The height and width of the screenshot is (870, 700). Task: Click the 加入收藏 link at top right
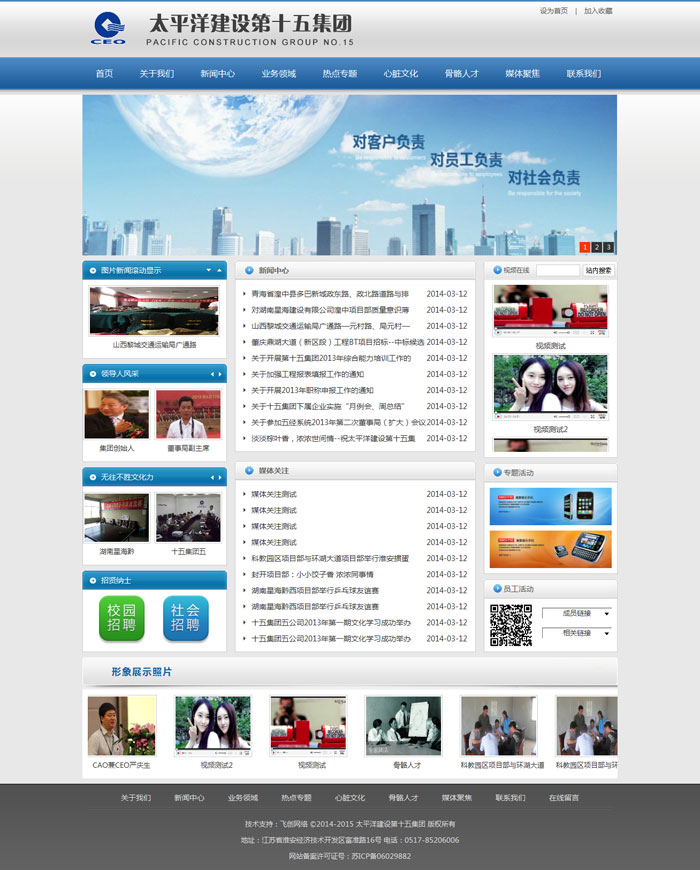[x=598, y=11]
